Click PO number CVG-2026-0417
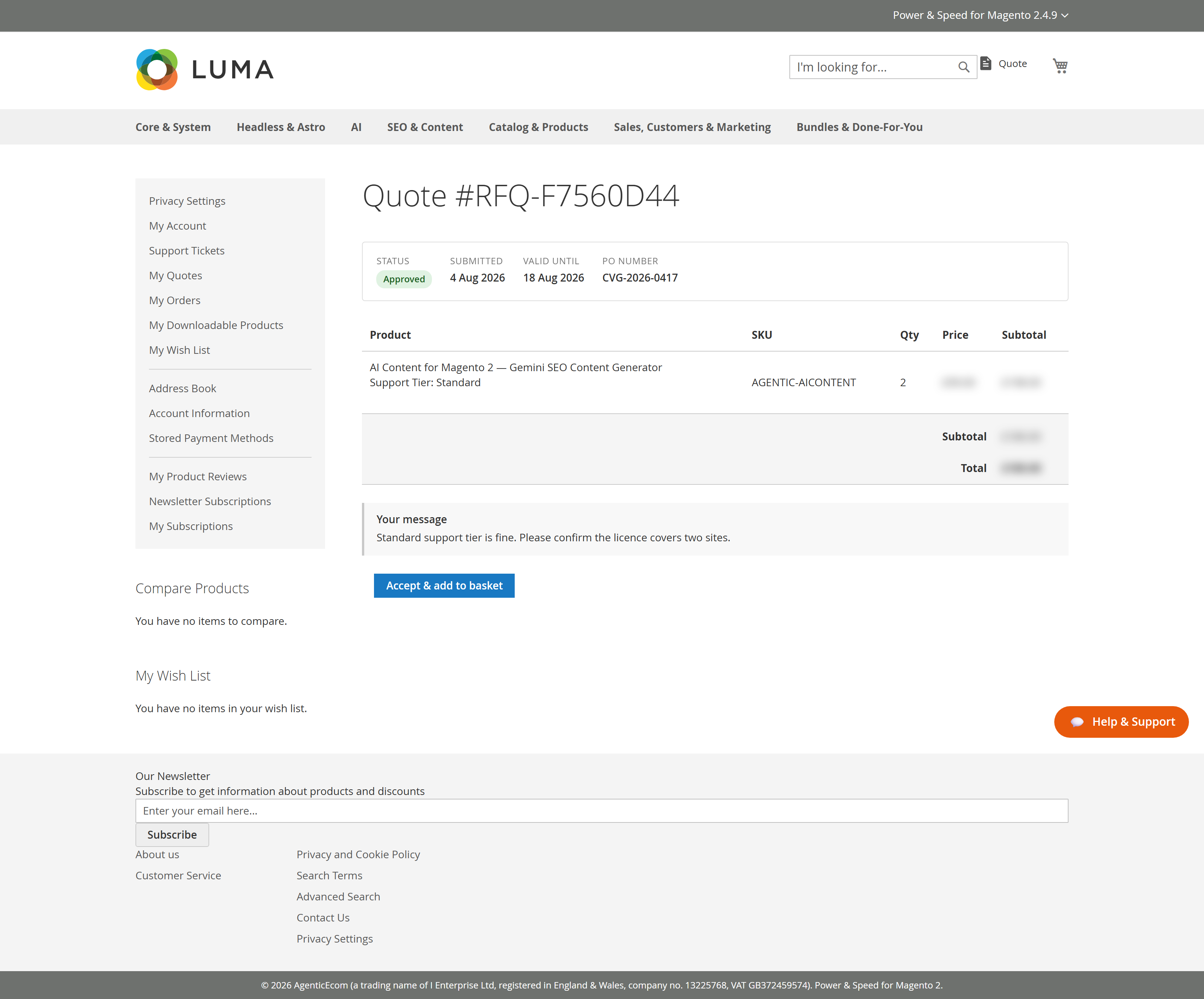The height and width of the screenshot is (999, 1204). pyautogui.click(x=640, y=277)
